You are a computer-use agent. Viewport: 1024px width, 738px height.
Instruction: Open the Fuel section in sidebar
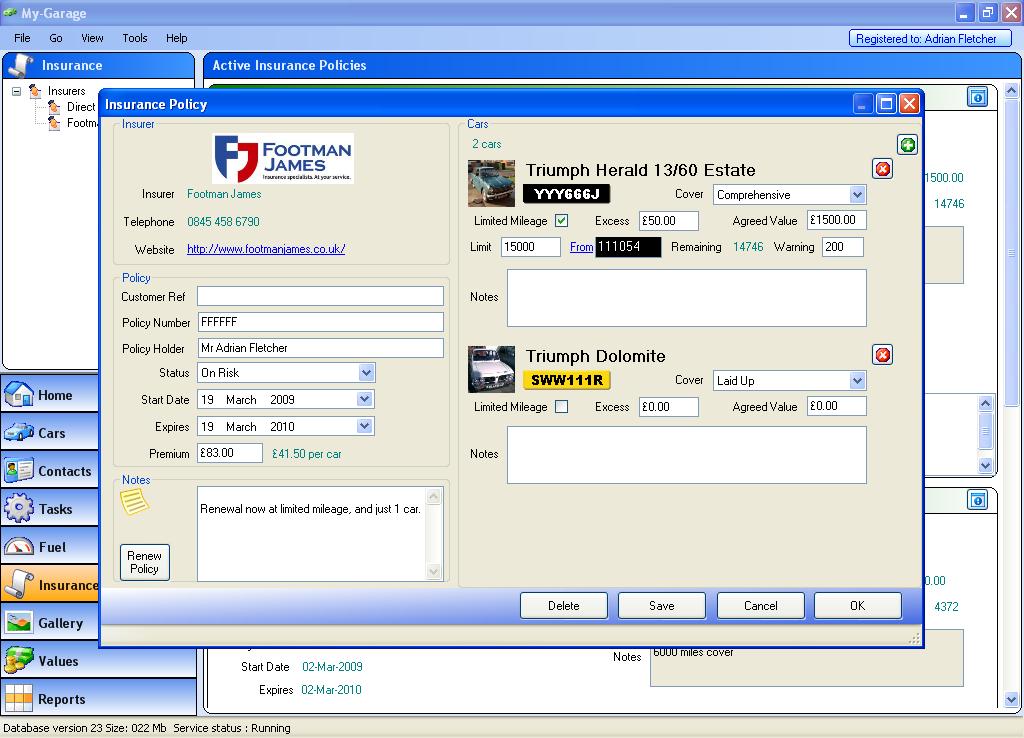52,547
